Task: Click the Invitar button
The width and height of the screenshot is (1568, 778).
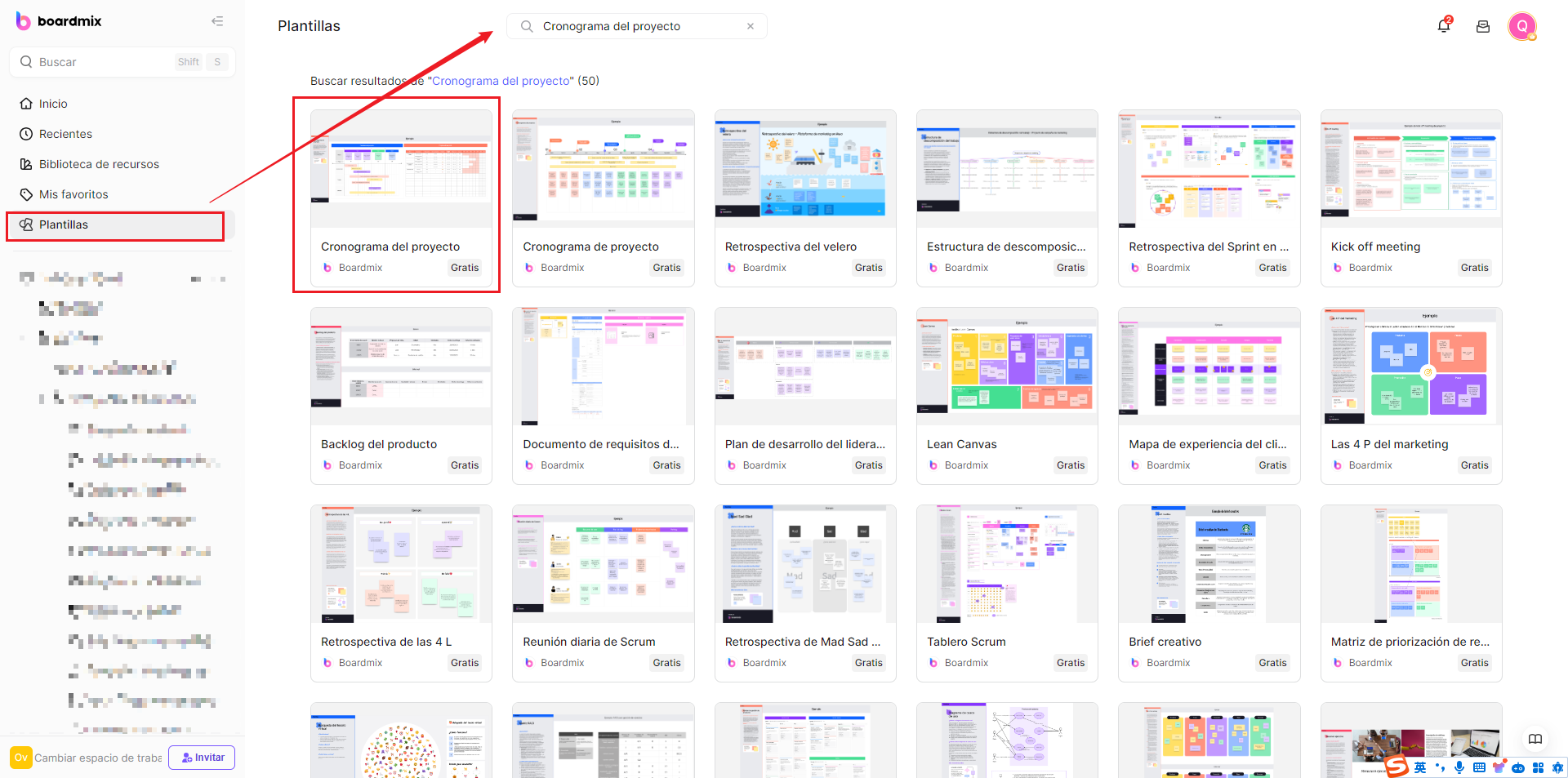Action: [202, 758]
